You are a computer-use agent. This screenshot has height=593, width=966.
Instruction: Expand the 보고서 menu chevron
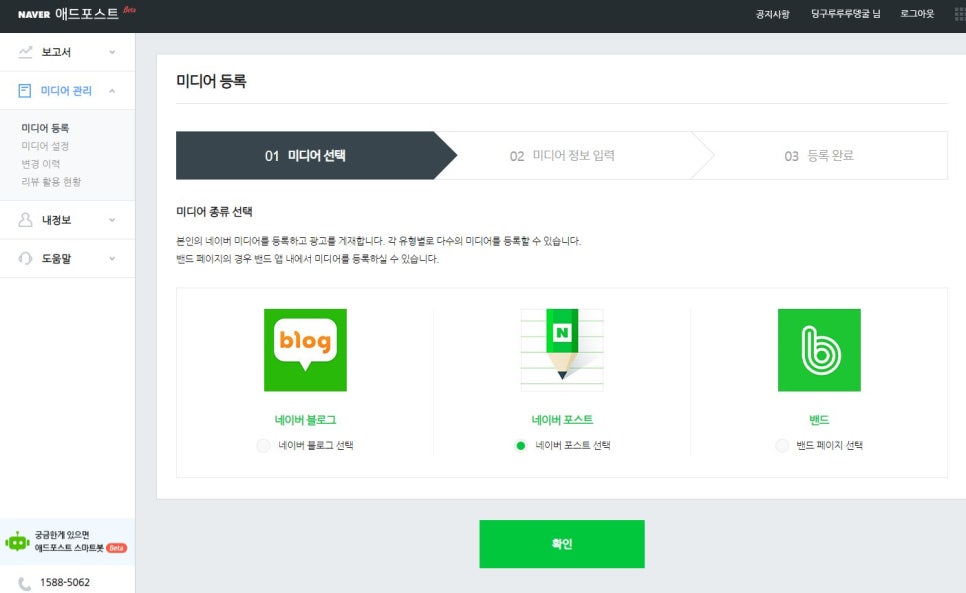(112, 52)
